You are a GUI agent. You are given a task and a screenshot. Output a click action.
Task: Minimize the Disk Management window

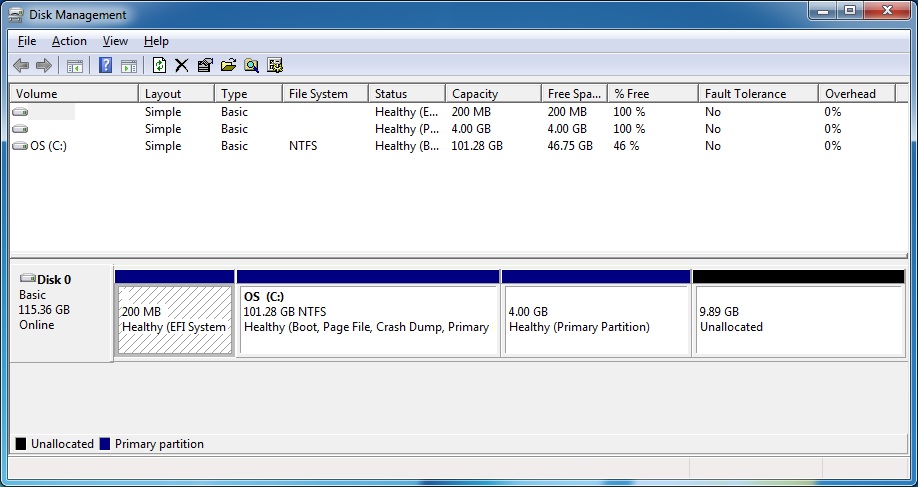pyautogui.click(x=823, y=11)
